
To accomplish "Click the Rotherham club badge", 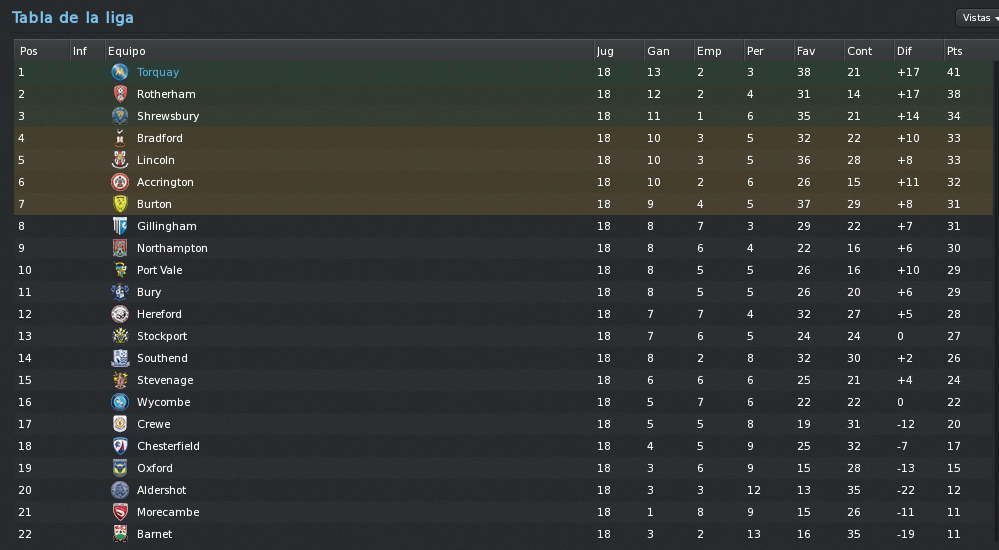I will pos(120,94).
